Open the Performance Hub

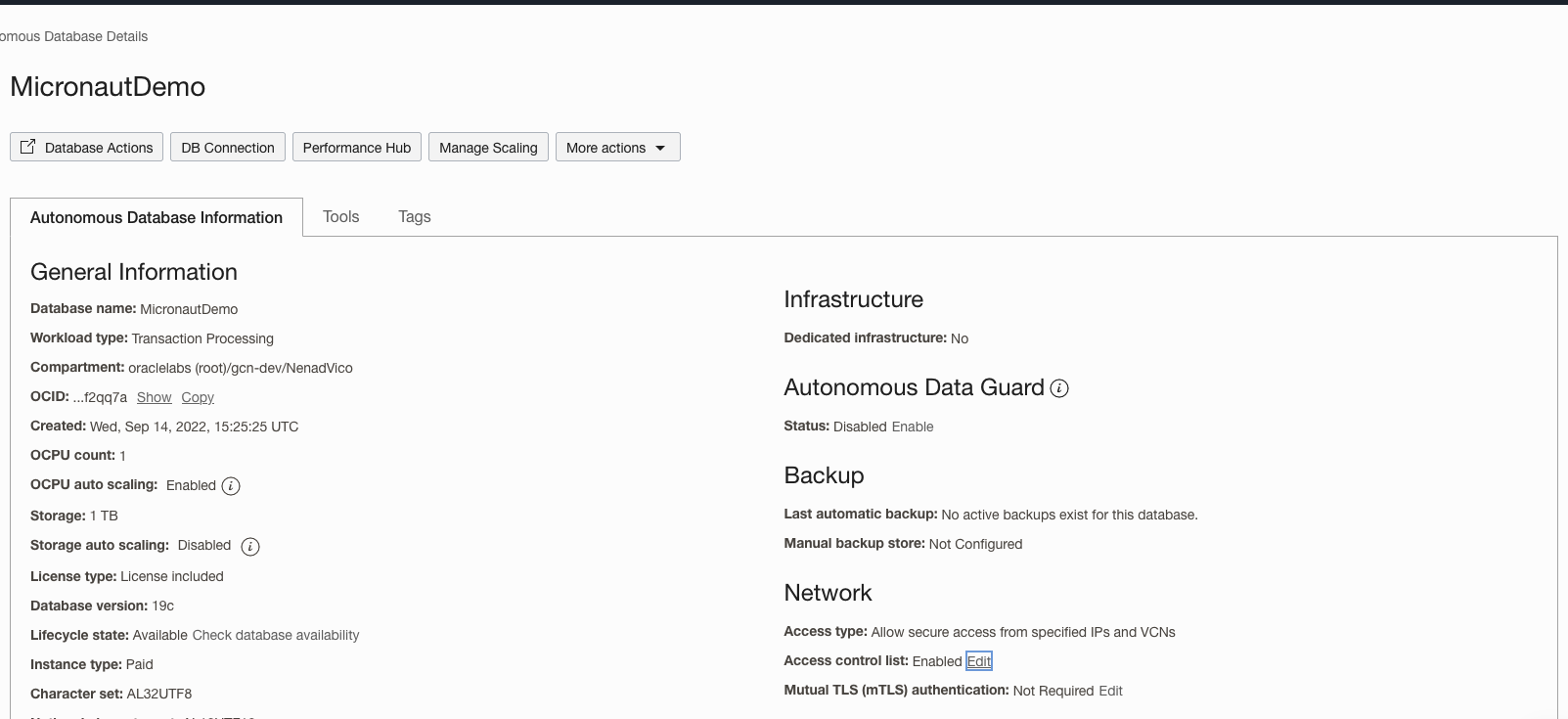pos(357,147)
